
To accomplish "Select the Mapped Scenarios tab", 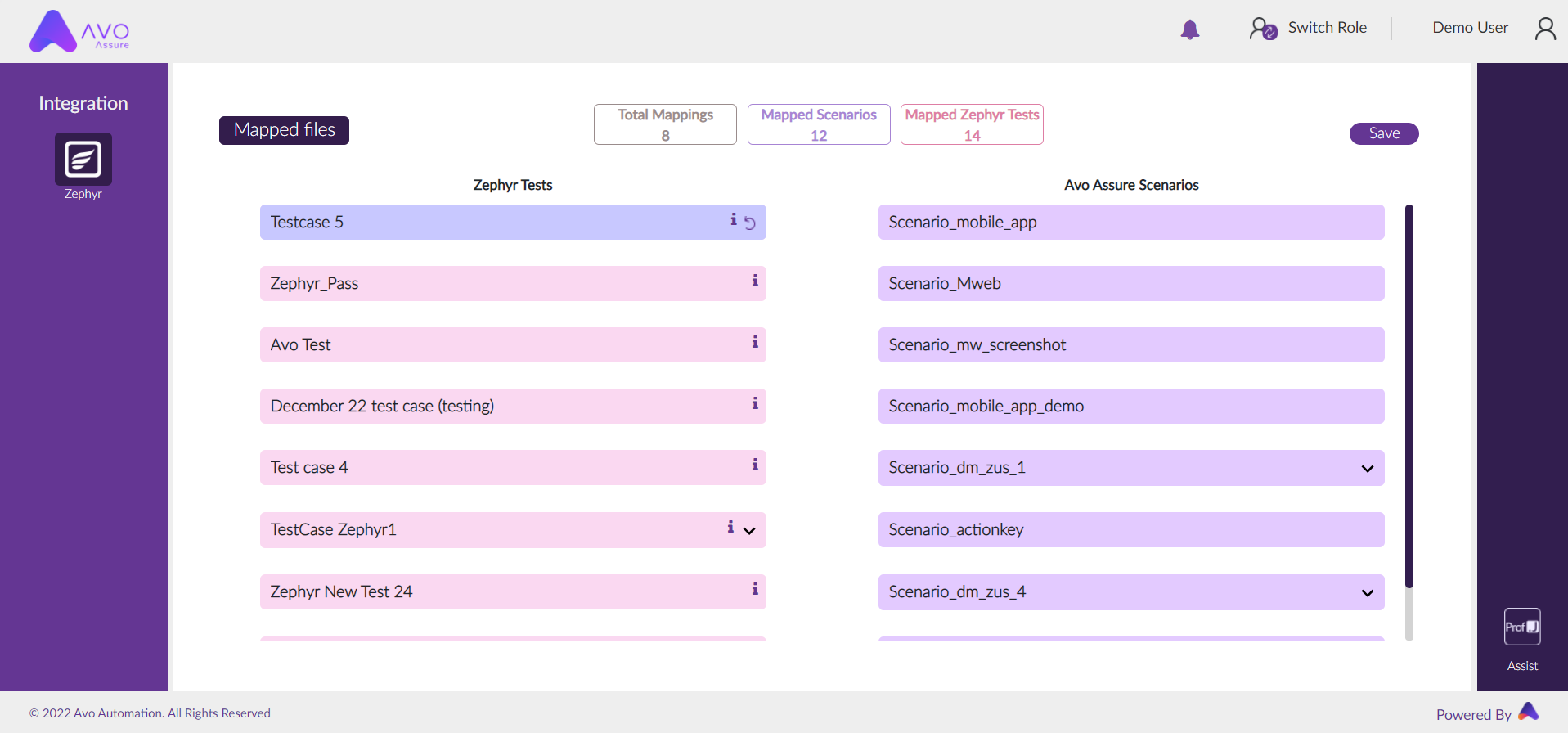I will tap(819, 124).
